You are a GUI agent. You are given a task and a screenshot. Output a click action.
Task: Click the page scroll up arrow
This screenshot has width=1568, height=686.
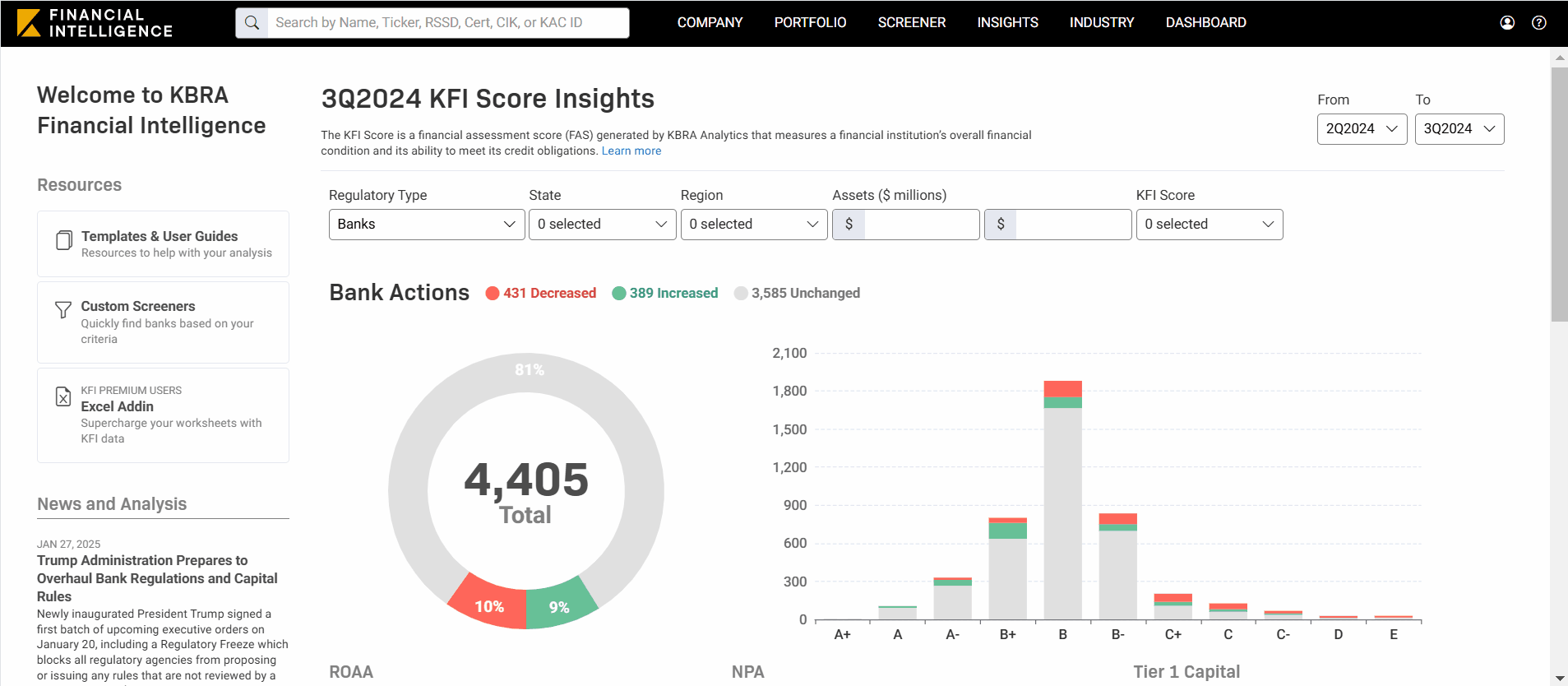[1559, 58]
